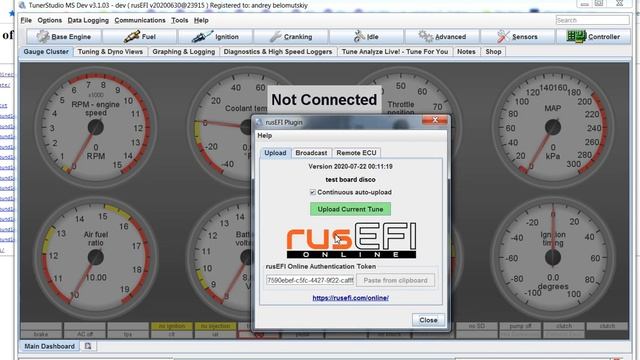Click the Air fuel ratio gauge
The height and width of the screenshot is (360, 640).
coord(96,257)
